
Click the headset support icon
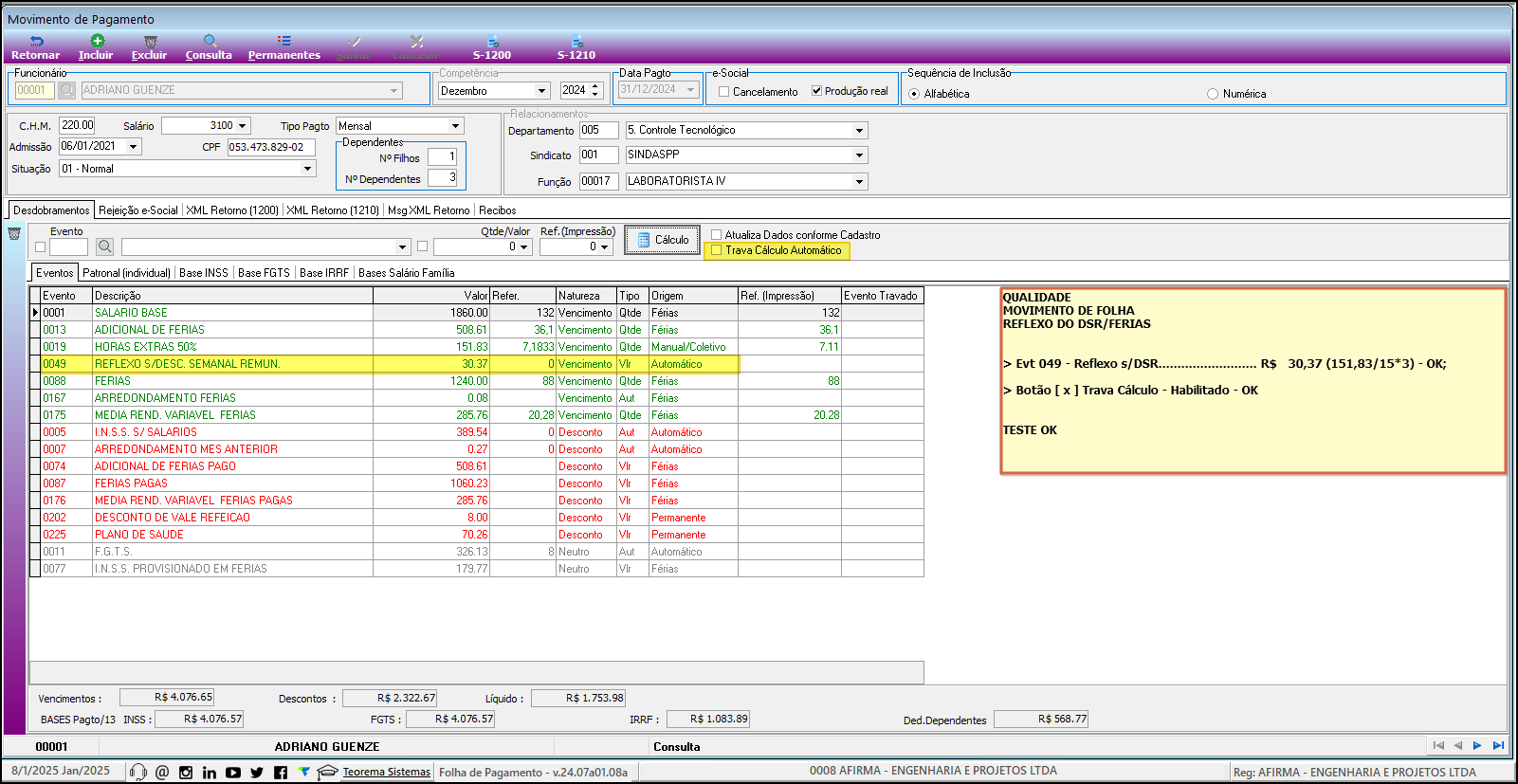tap(138, 772)
